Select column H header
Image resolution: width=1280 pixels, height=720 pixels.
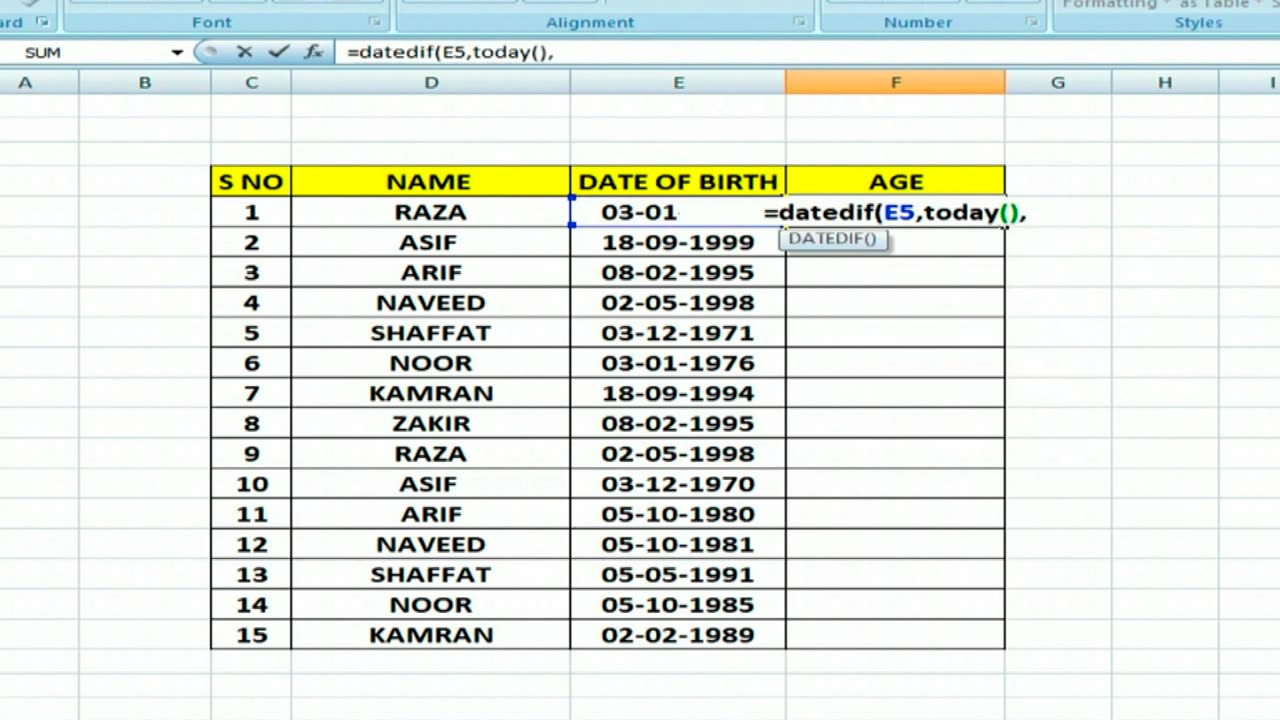1165,83
